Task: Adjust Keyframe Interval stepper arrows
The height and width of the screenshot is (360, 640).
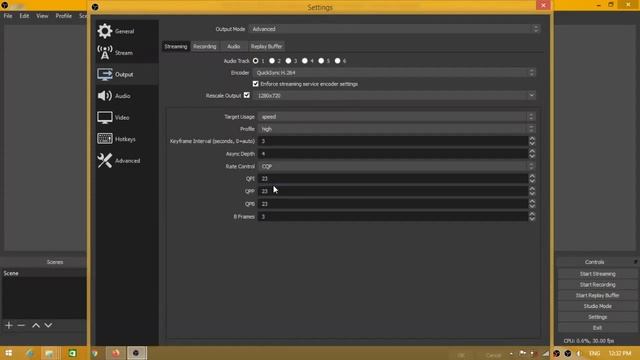Action: [532, 141]
